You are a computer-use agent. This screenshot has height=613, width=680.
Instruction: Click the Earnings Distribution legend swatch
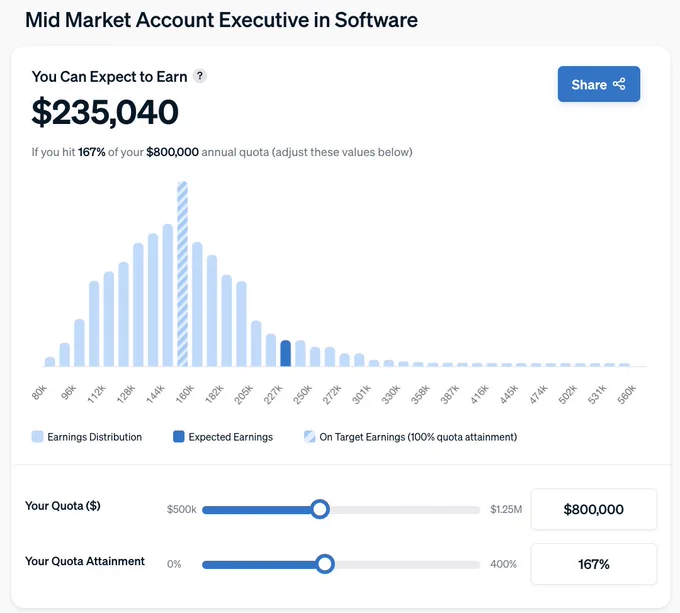point(37,437)
